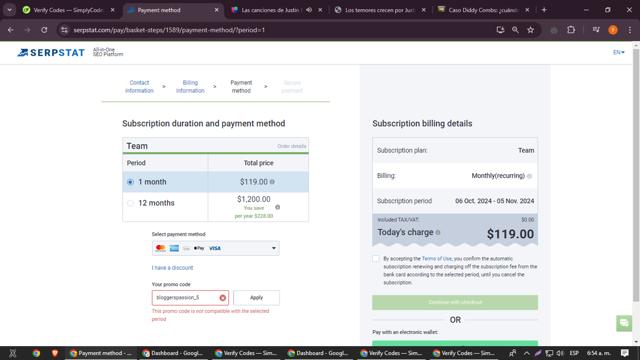Click the ESP input language indicator
Viewport: 640px width, 360px height.
point(574,353)
